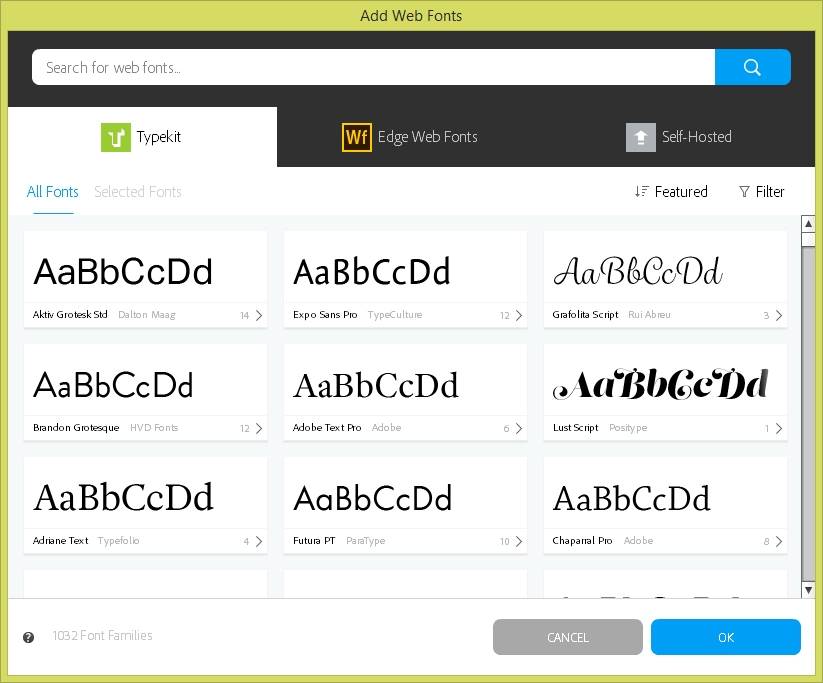Select the Chaparral Pro font preview

pyautogui.click(x=665, y=493)
